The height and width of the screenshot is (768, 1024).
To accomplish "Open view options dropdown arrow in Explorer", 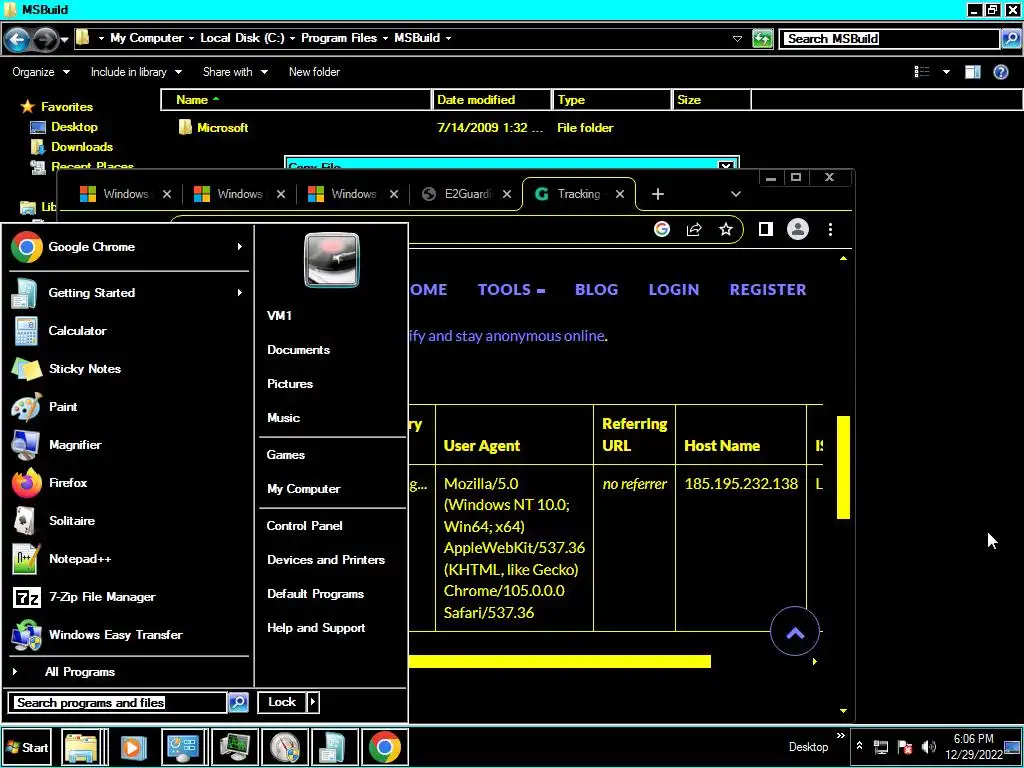I will pyautogui.click(x=946, y=72).
